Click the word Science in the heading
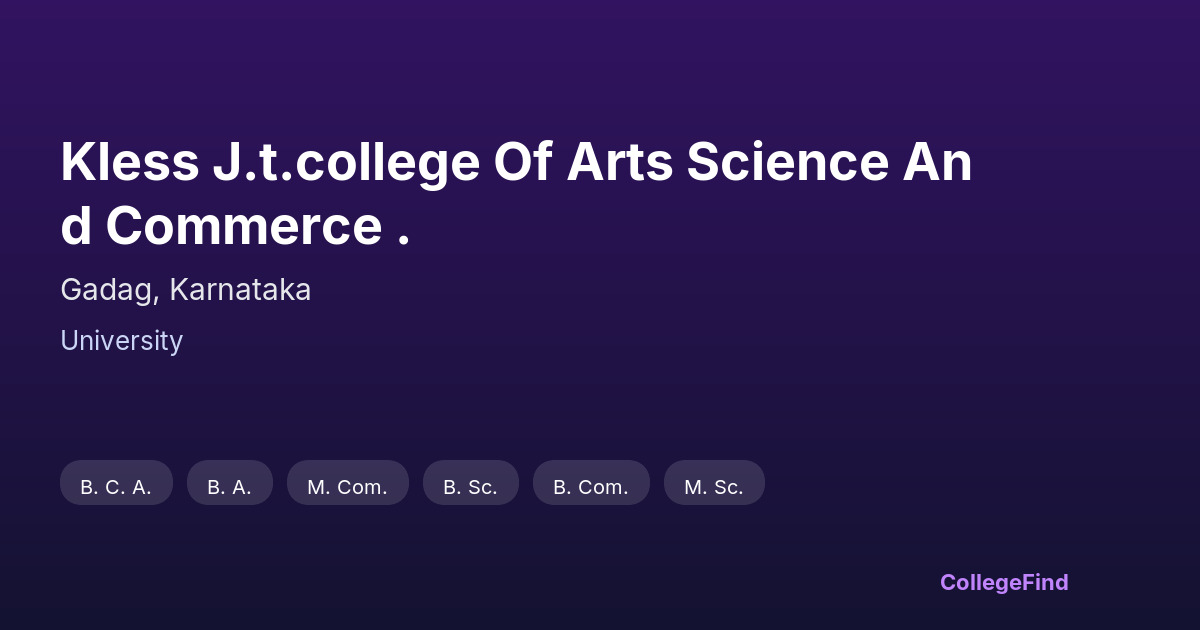Viewport: 1200px width, 630px height. [787, 162]
